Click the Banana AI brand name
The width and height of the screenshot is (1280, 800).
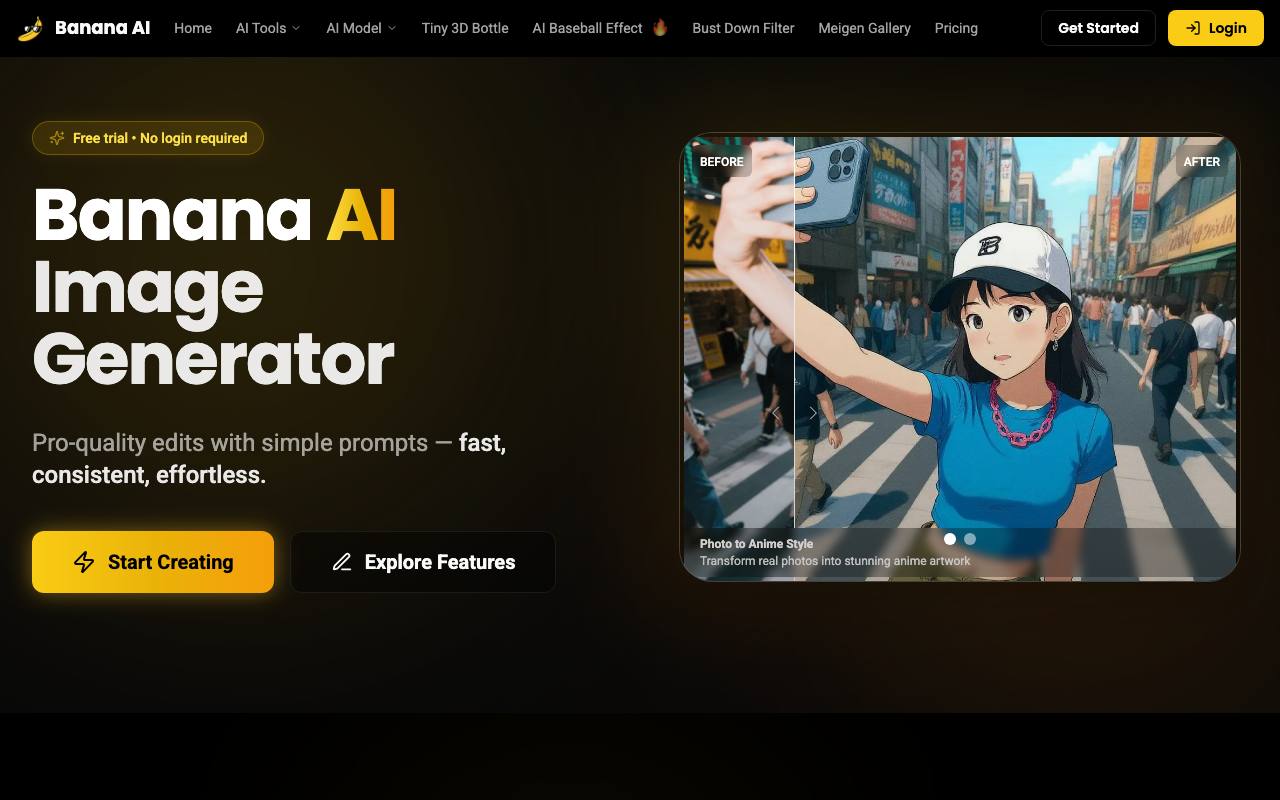coord(102,28)
